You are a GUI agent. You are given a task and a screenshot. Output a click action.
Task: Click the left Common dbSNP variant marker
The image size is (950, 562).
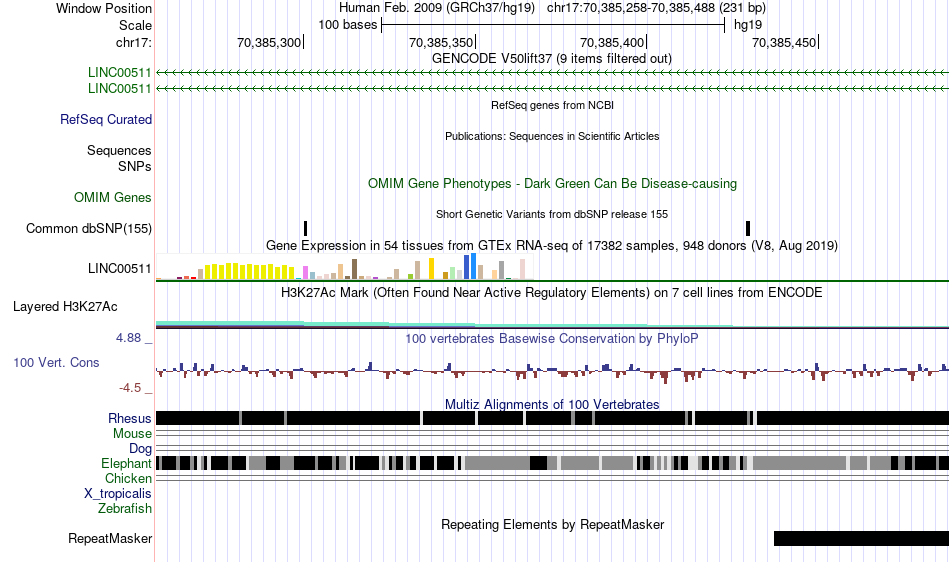(305, 228)
